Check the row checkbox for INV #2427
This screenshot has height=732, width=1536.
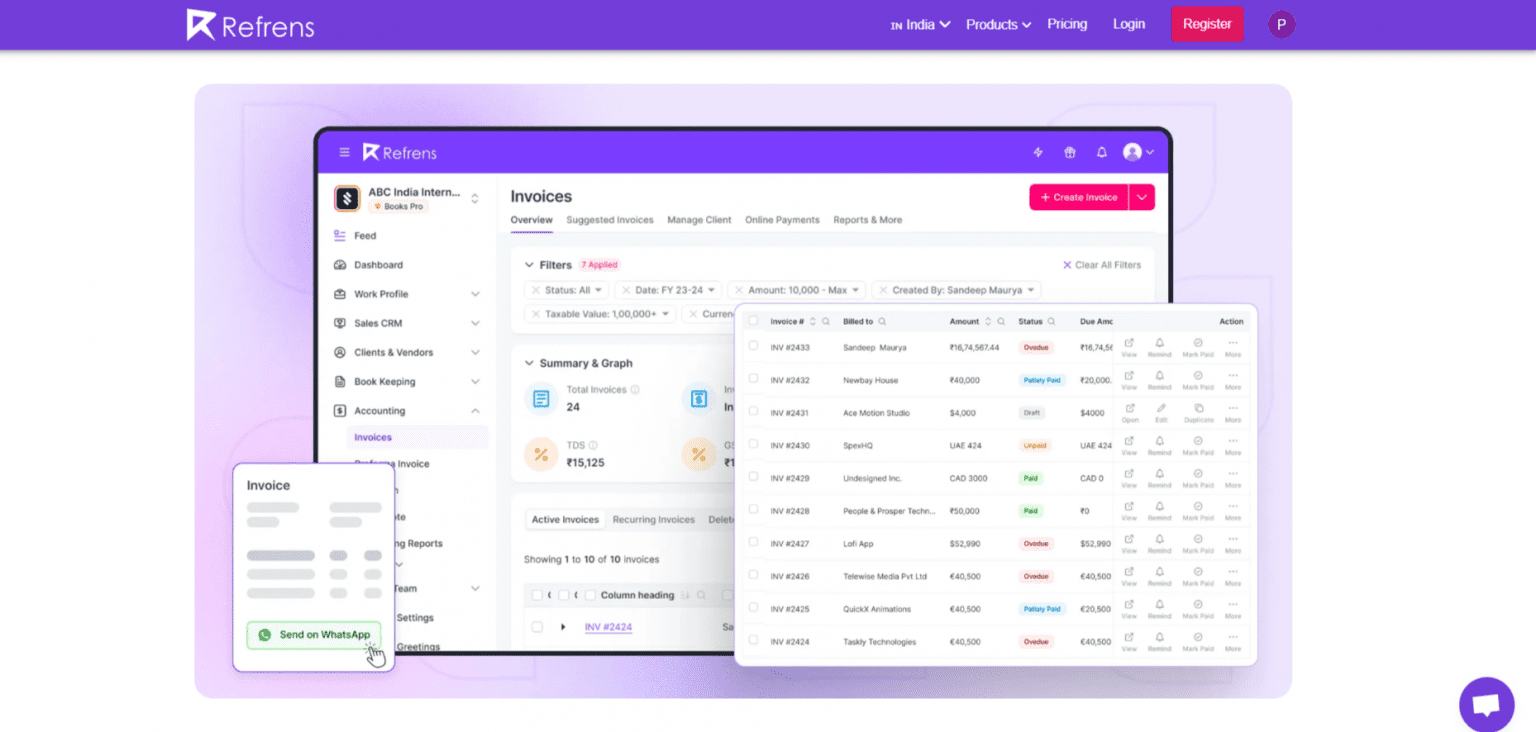755,543
